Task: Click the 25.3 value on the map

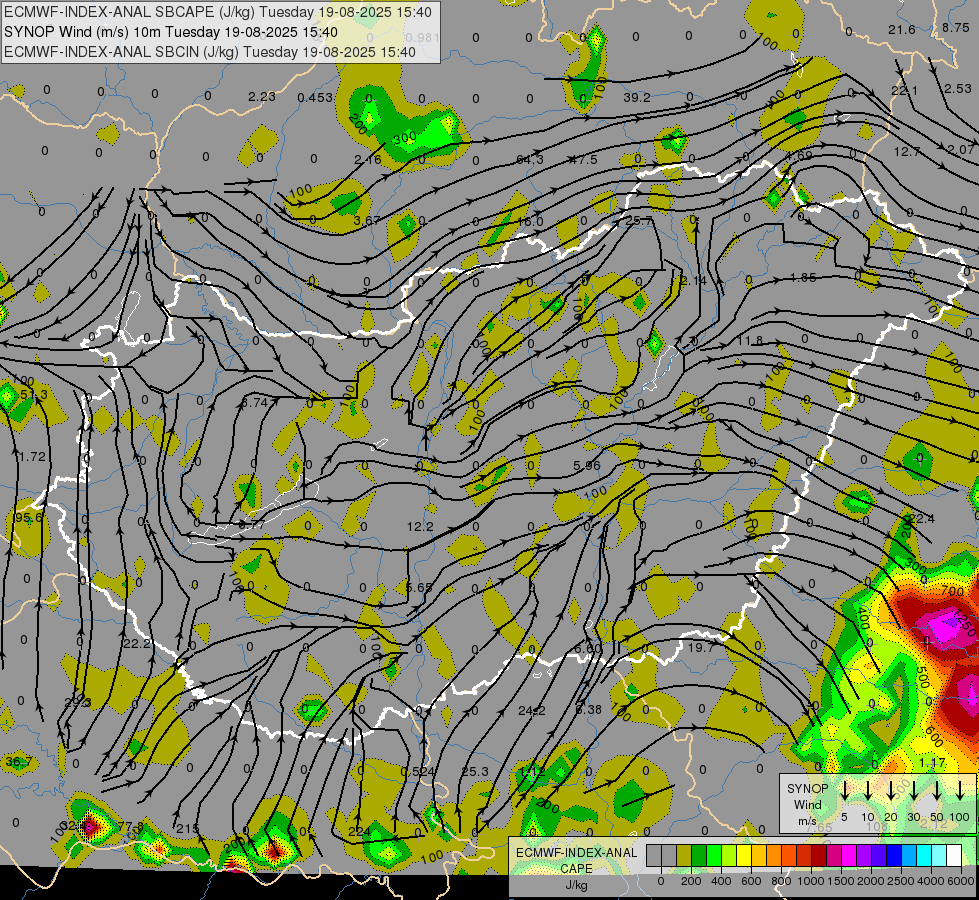Action: (x=475, y=772)
